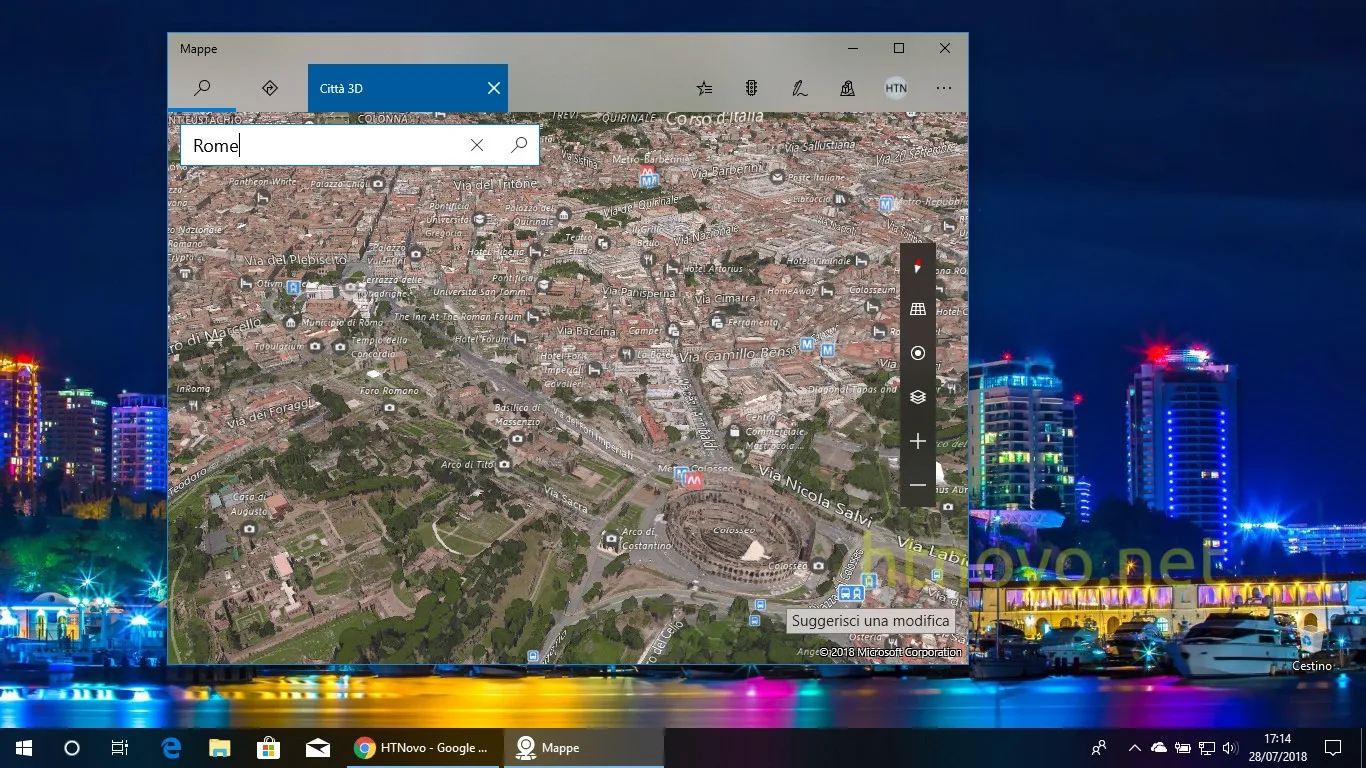
Task: Open the directions pane
Action: [x=269, y=88]
